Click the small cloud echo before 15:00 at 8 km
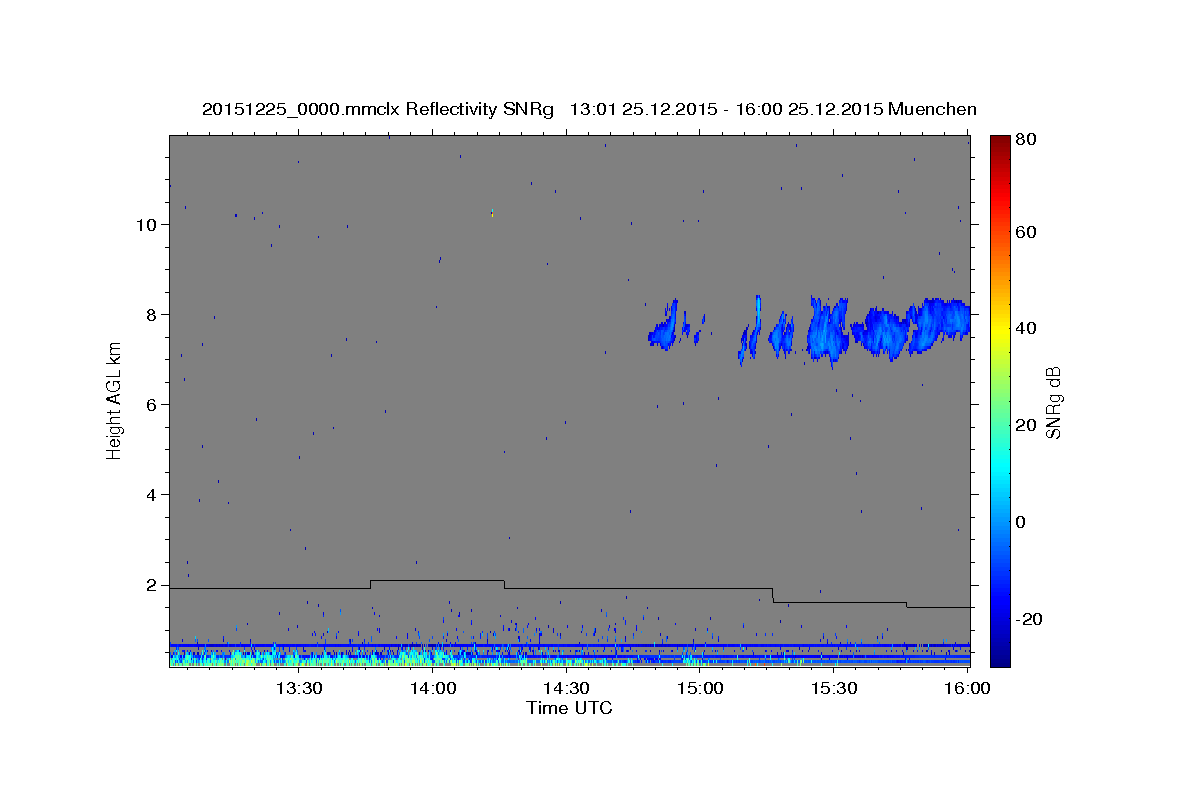1200x800 pixels. point(665,326)
